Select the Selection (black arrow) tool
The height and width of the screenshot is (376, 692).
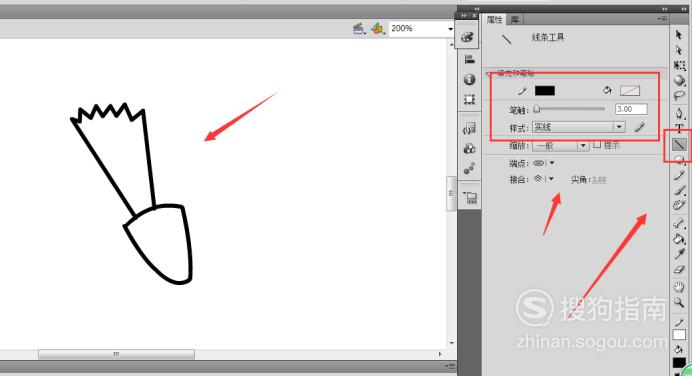679,34
